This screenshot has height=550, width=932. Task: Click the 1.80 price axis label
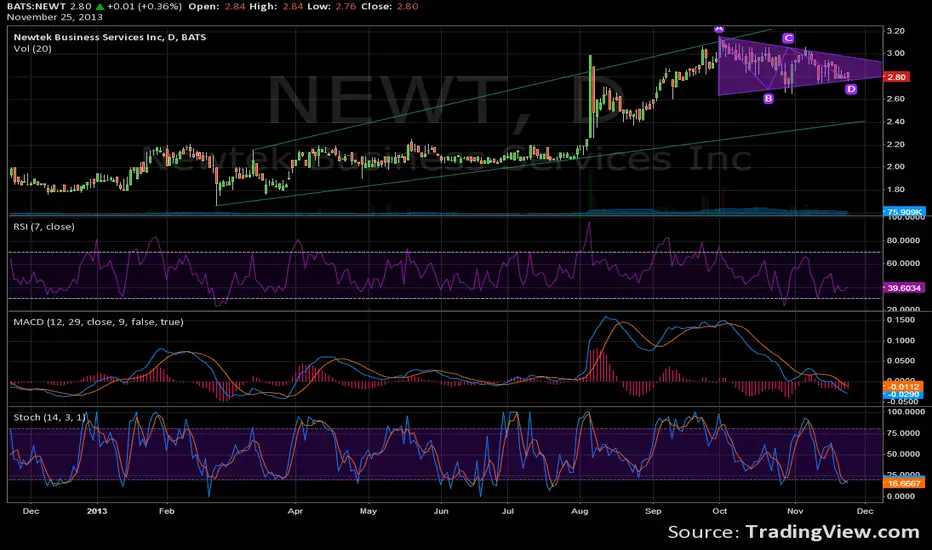tap(896, 190)
